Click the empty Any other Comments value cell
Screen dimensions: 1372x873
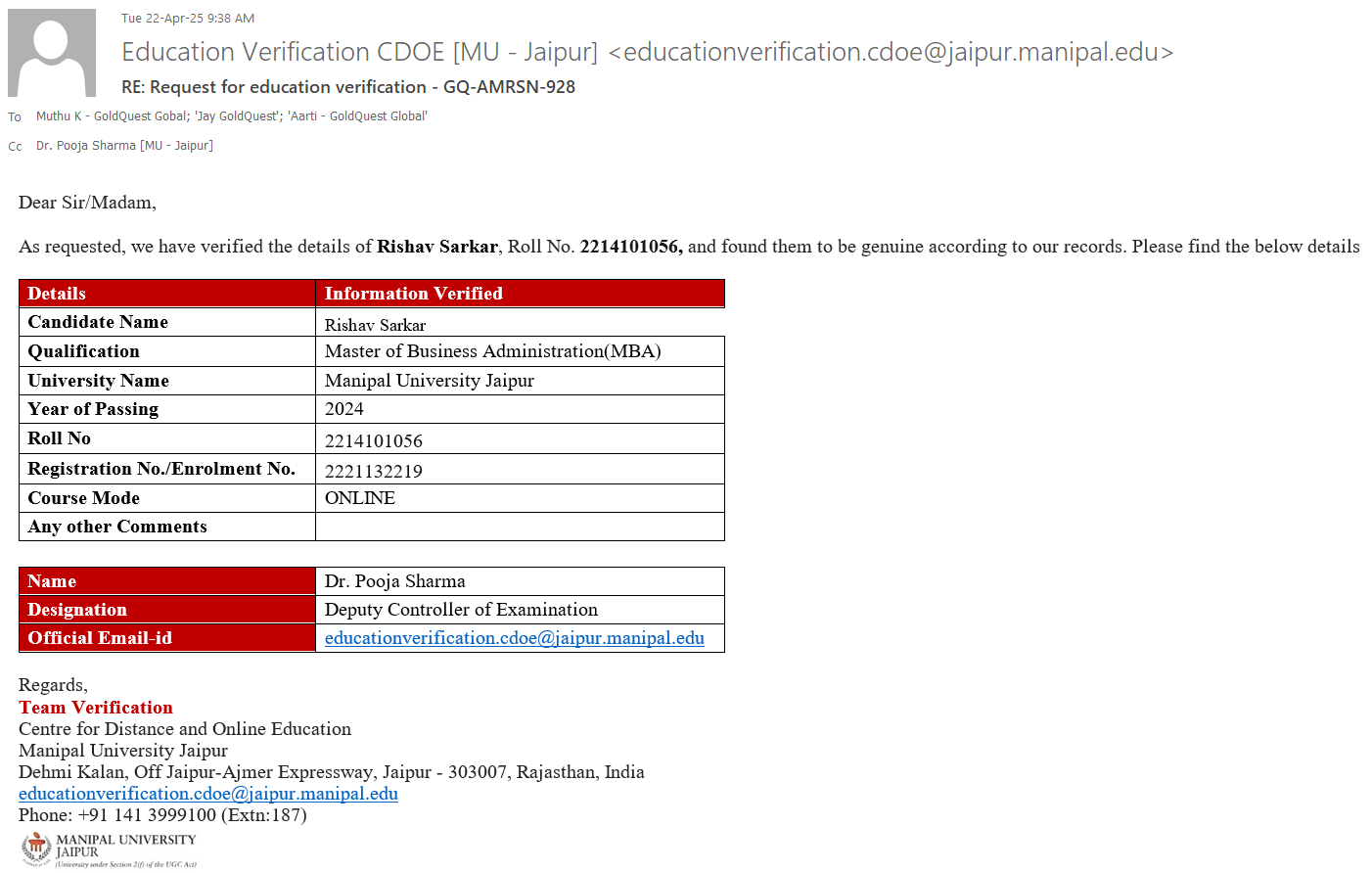coord(519,527)
